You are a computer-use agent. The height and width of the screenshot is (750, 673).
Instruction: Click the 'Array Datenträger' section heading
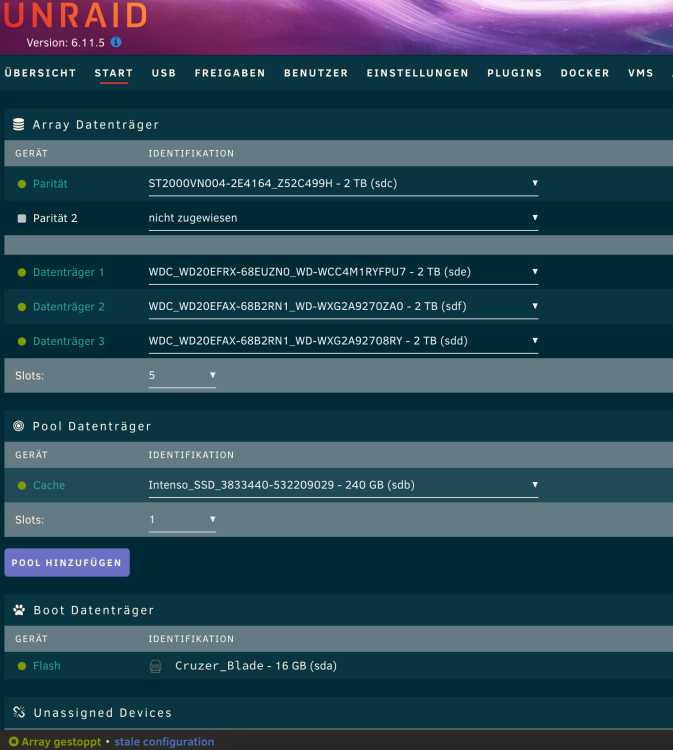[96, 125]
